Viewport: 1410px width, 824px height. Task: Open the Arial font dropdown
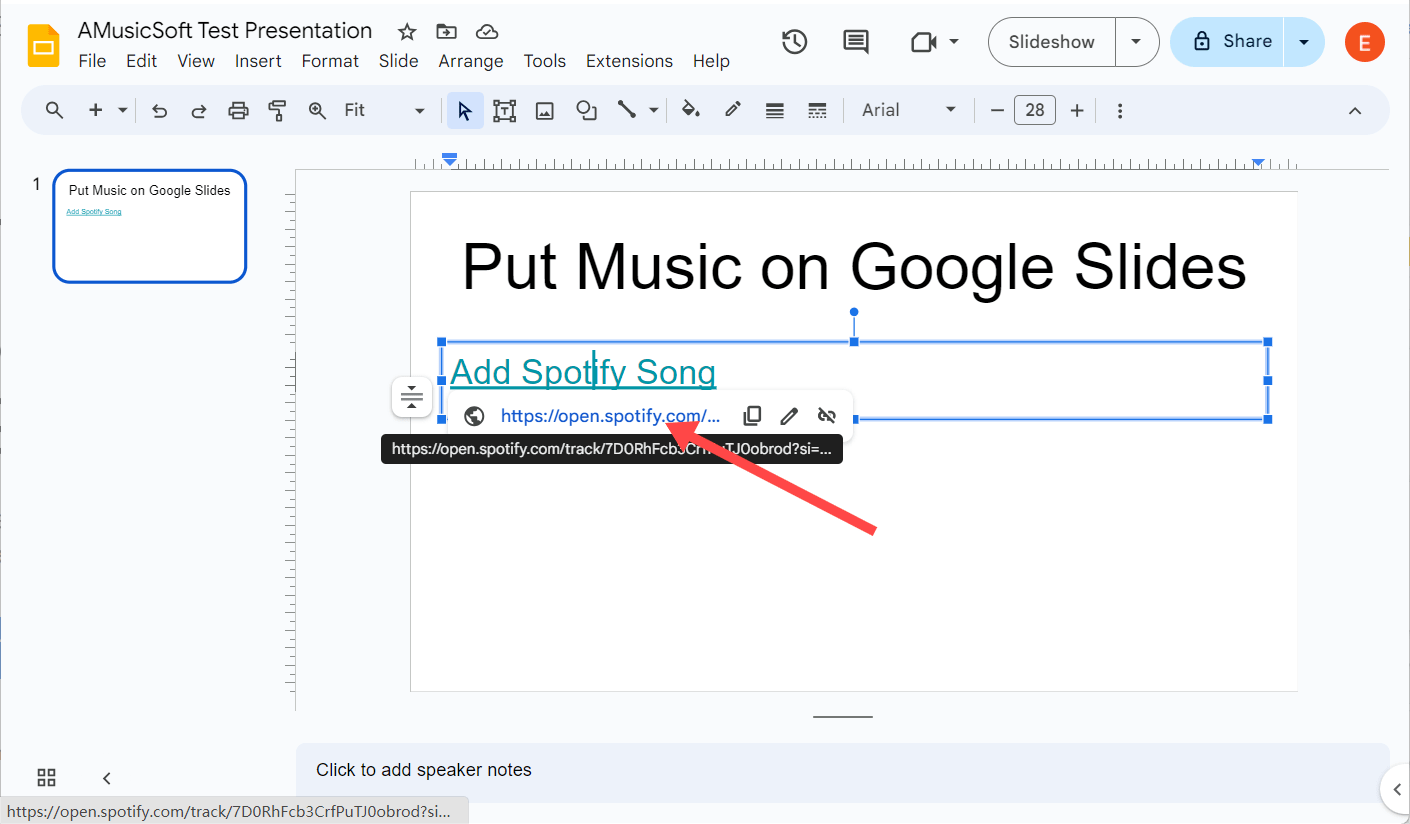[x=909, y=110]
